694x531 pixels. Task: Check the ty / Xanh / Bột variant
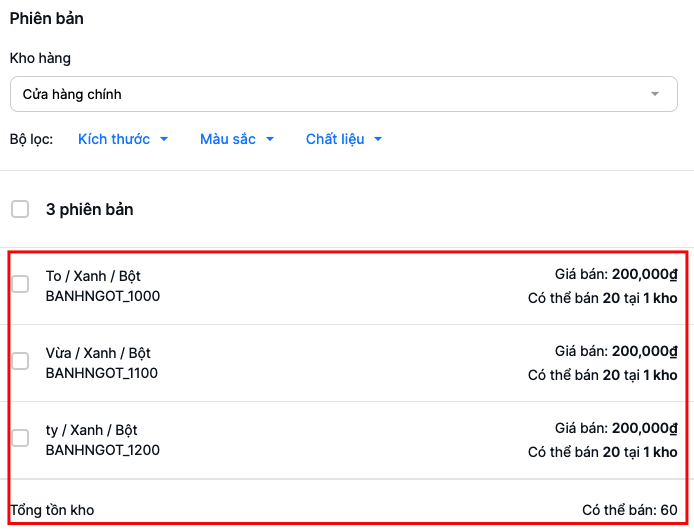(20, 438)
